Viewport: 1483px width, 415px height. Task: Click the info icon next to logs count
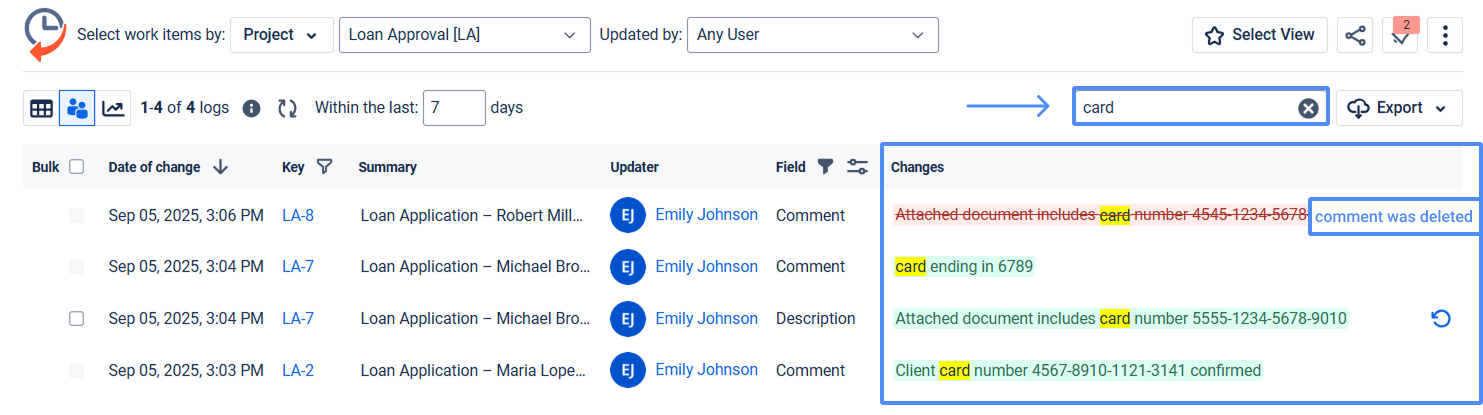[252, 108]
